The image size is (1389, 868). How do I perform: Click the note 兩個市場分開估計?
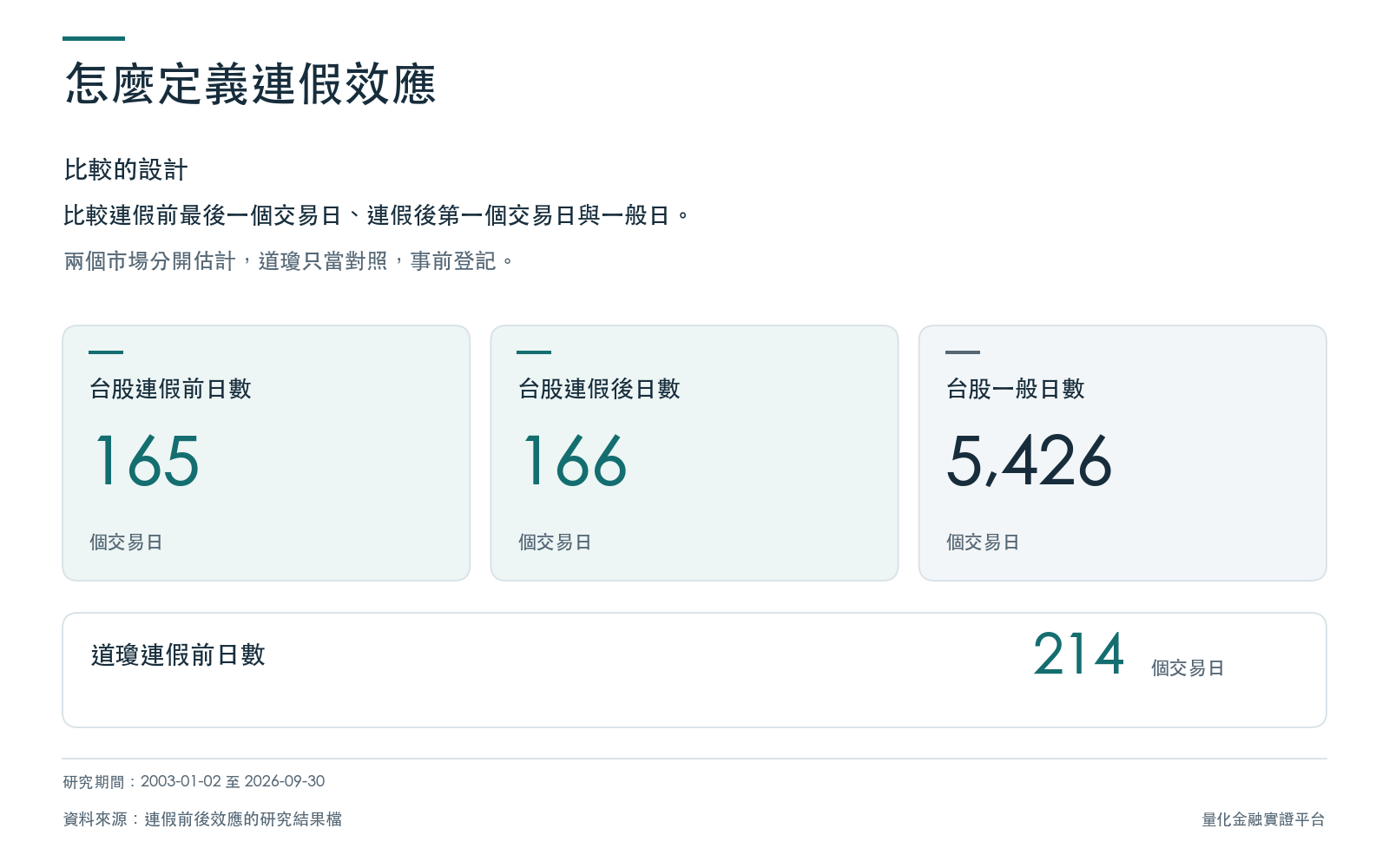[x=289, y=261]
